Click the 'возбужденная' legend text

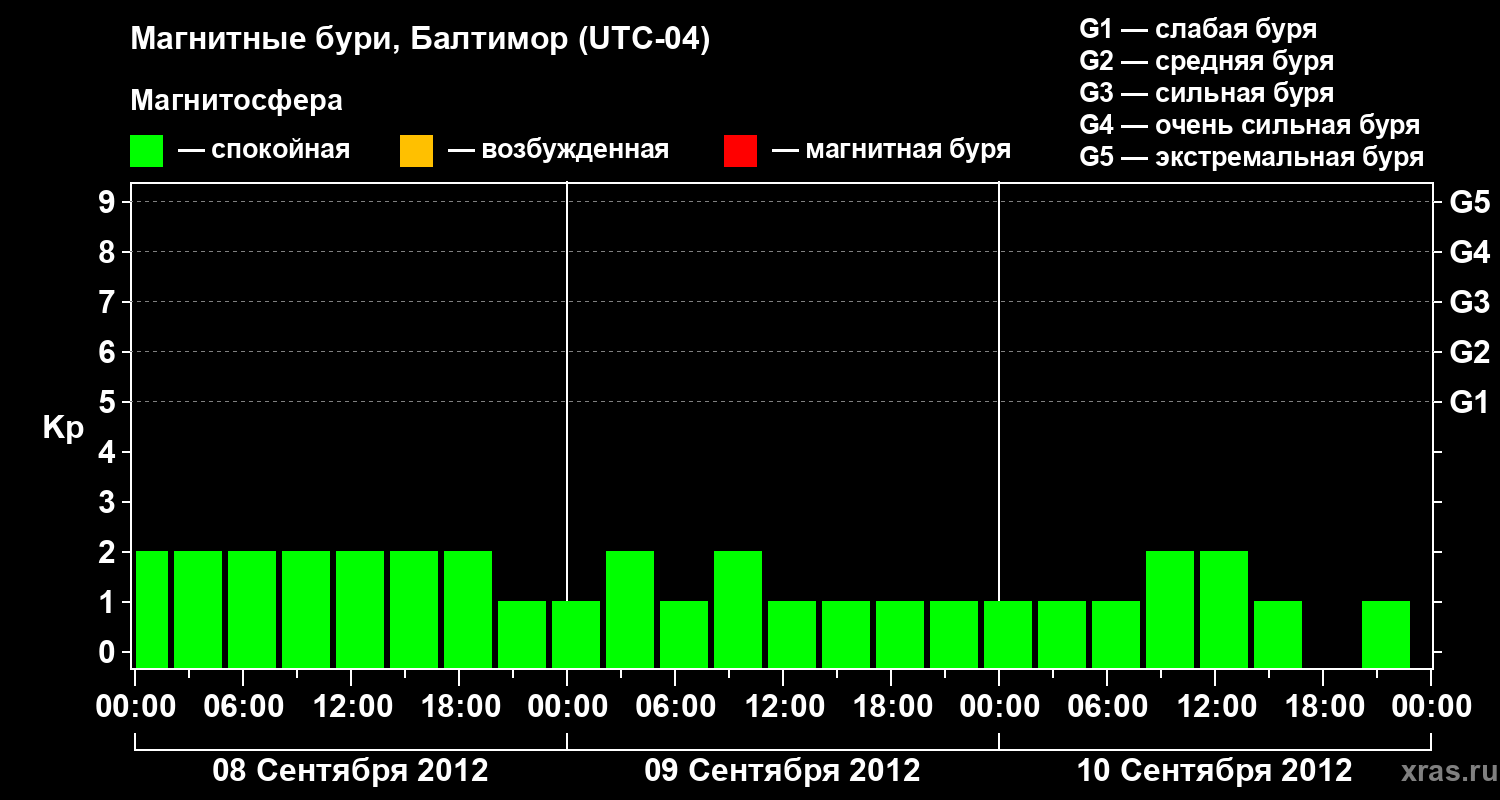pyautogui.click(x=575, y=151)
